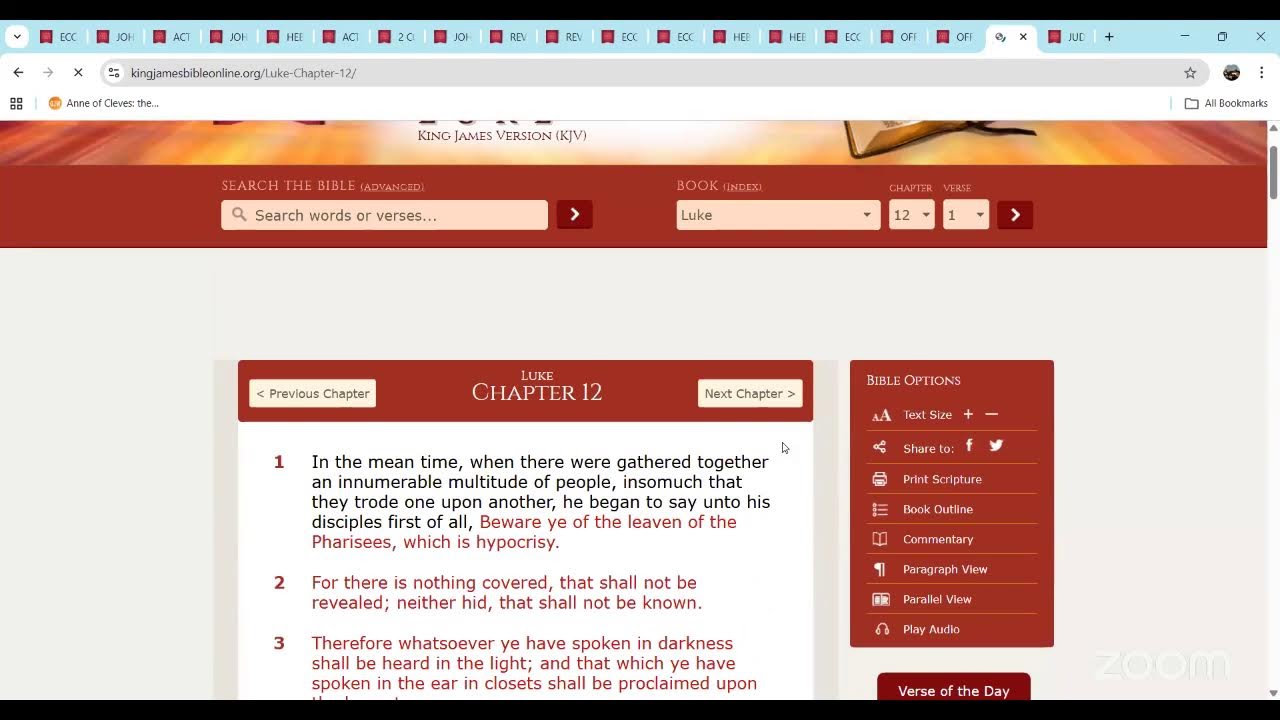Open the Anne of Cleves bookmark

tap(104, 103)
